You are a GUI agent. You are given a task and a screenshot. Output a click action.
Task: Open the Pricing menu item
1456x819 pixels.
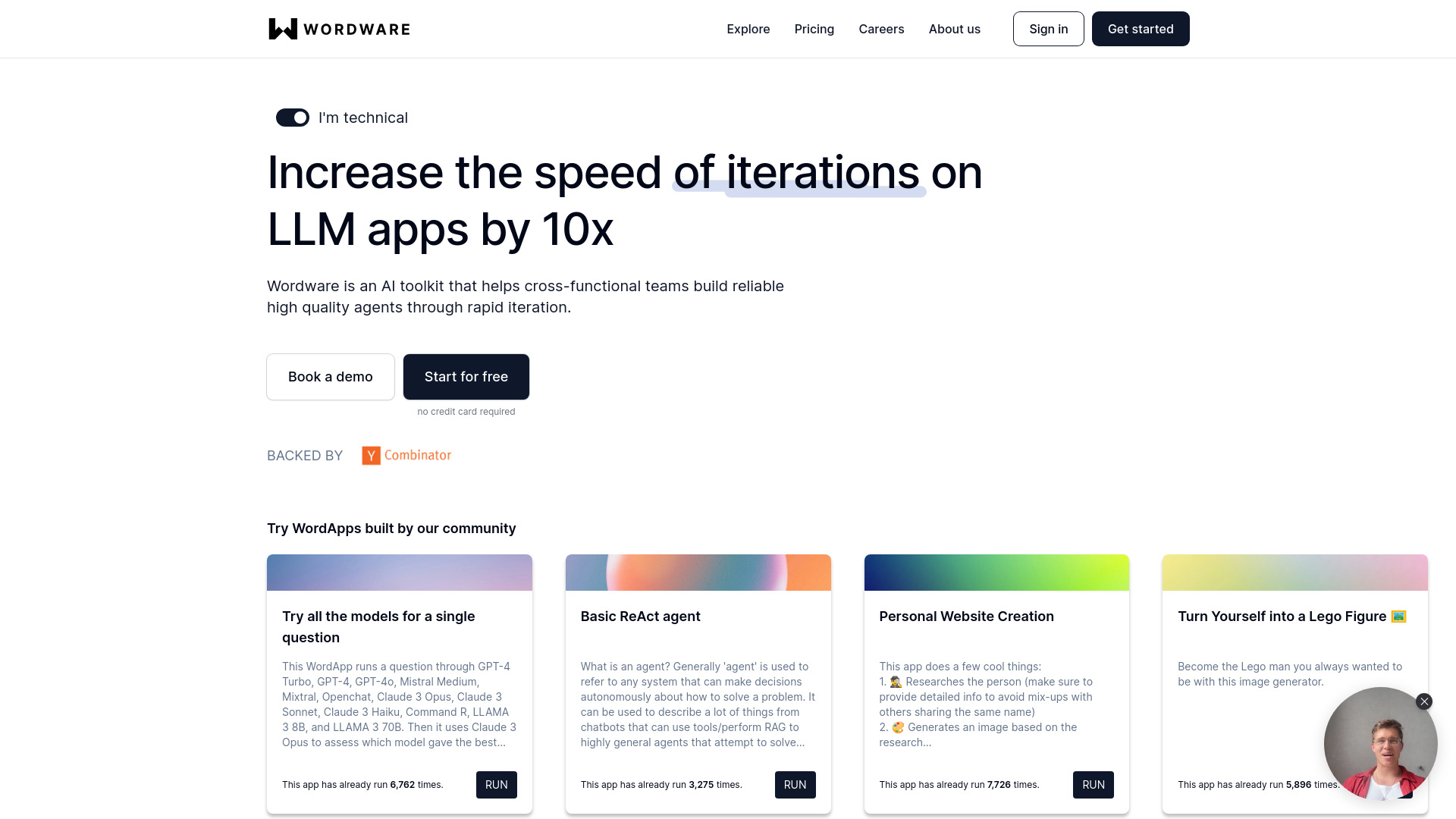(x=814, y=29)
